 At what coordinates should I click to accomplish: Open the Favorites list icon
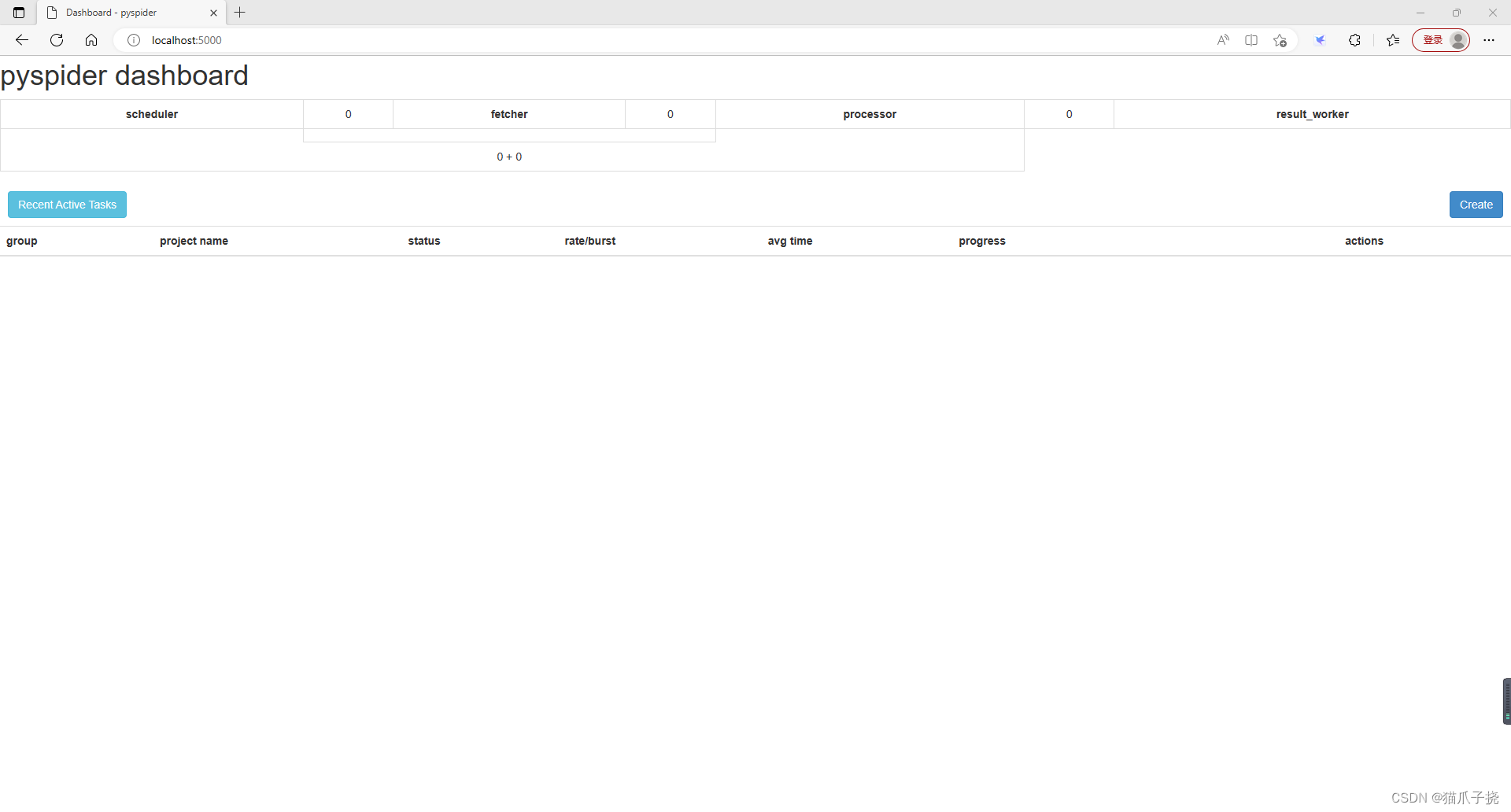click(x=1393, y=40)
